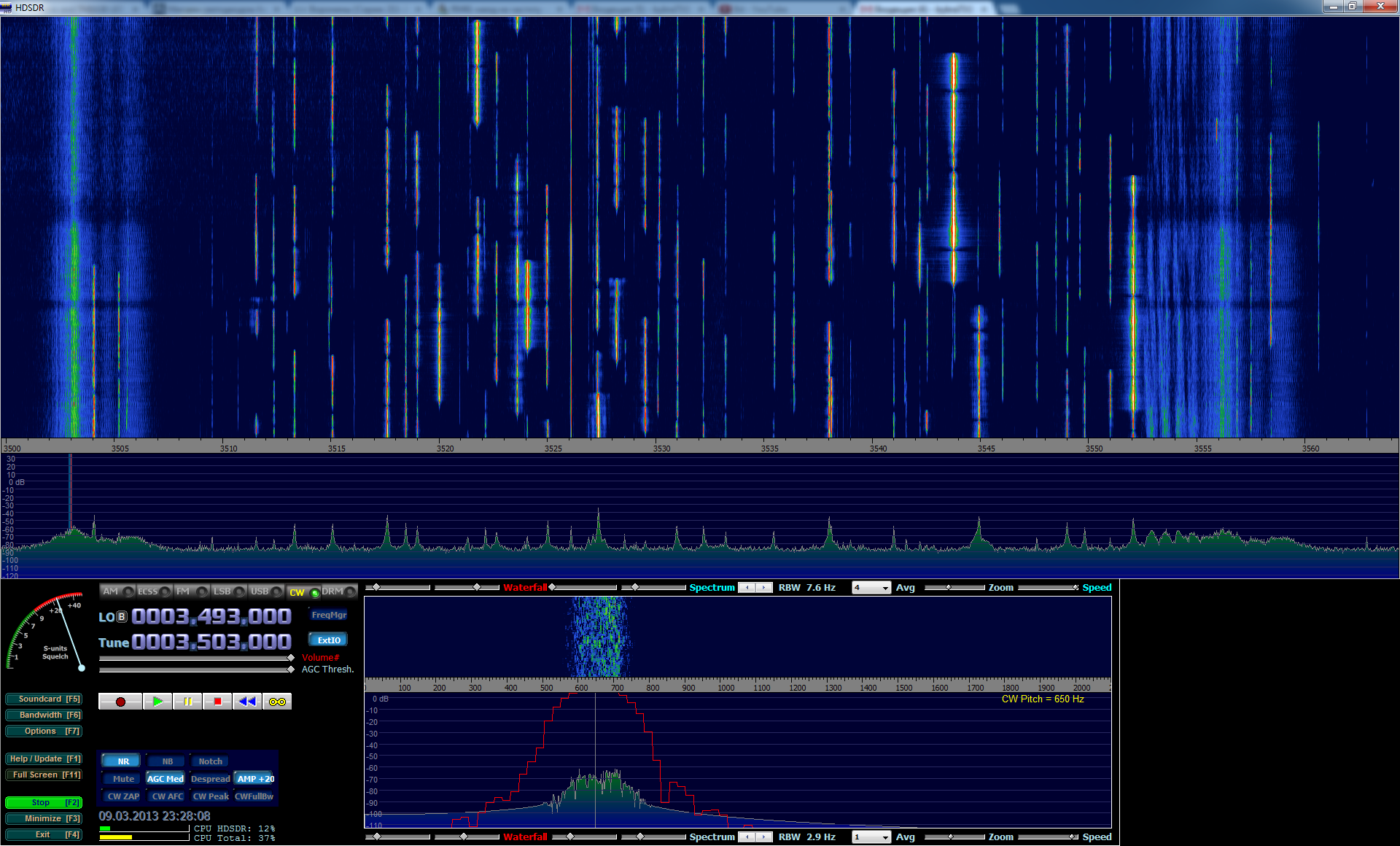Viewport: 1400px width, 846px height.
Task: Click the CW ZAP button
Action: click(122, 796)
